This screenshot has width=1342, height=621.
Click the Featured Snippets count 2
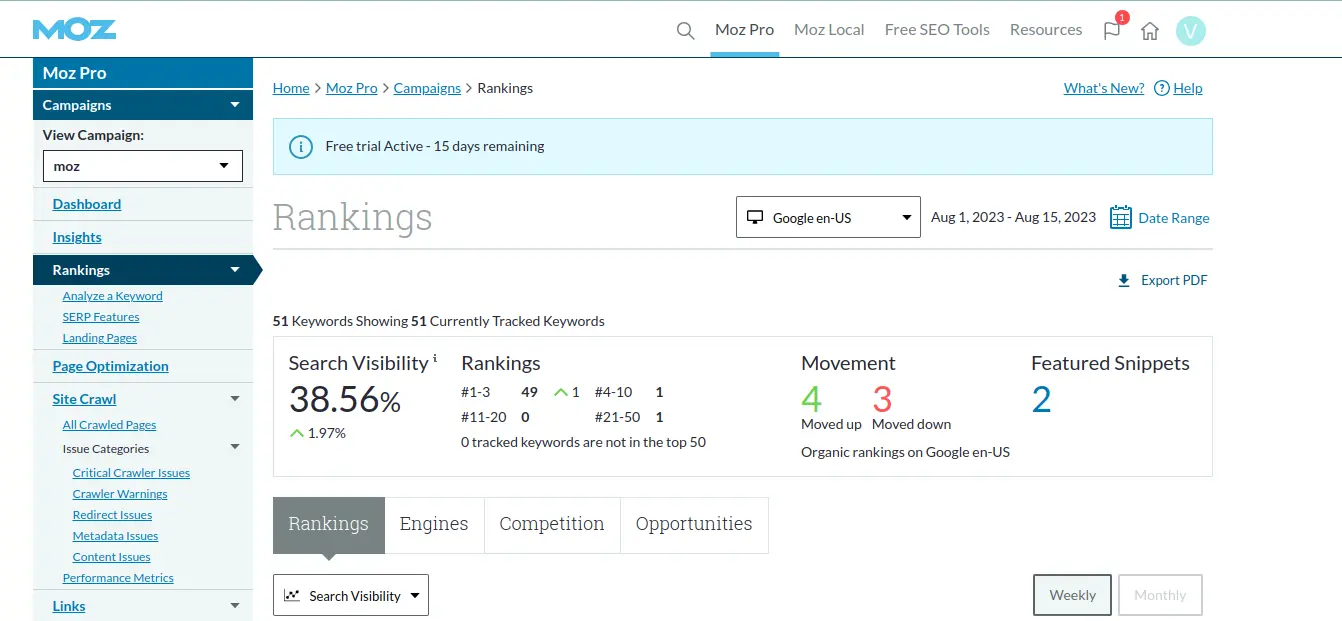point(1041,400)
